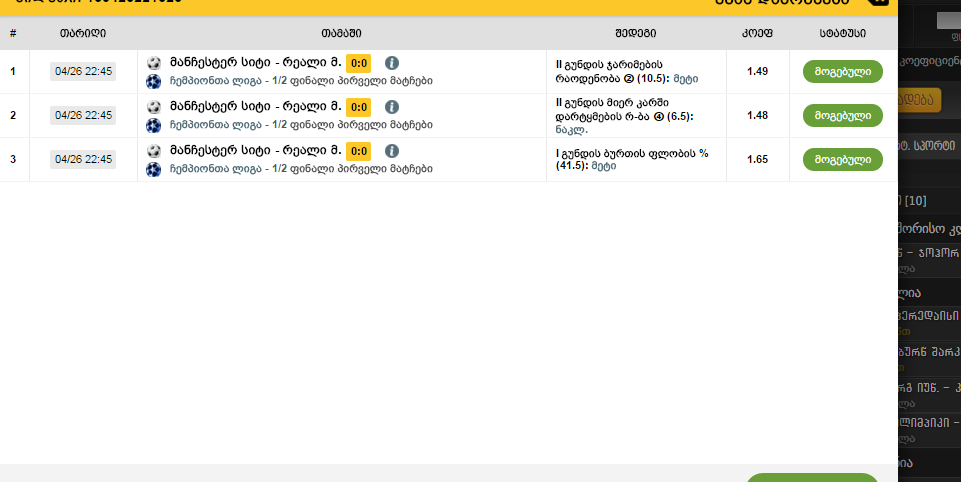
Task: Click the soccer ball icon in row 3
Action: point(154,151)
